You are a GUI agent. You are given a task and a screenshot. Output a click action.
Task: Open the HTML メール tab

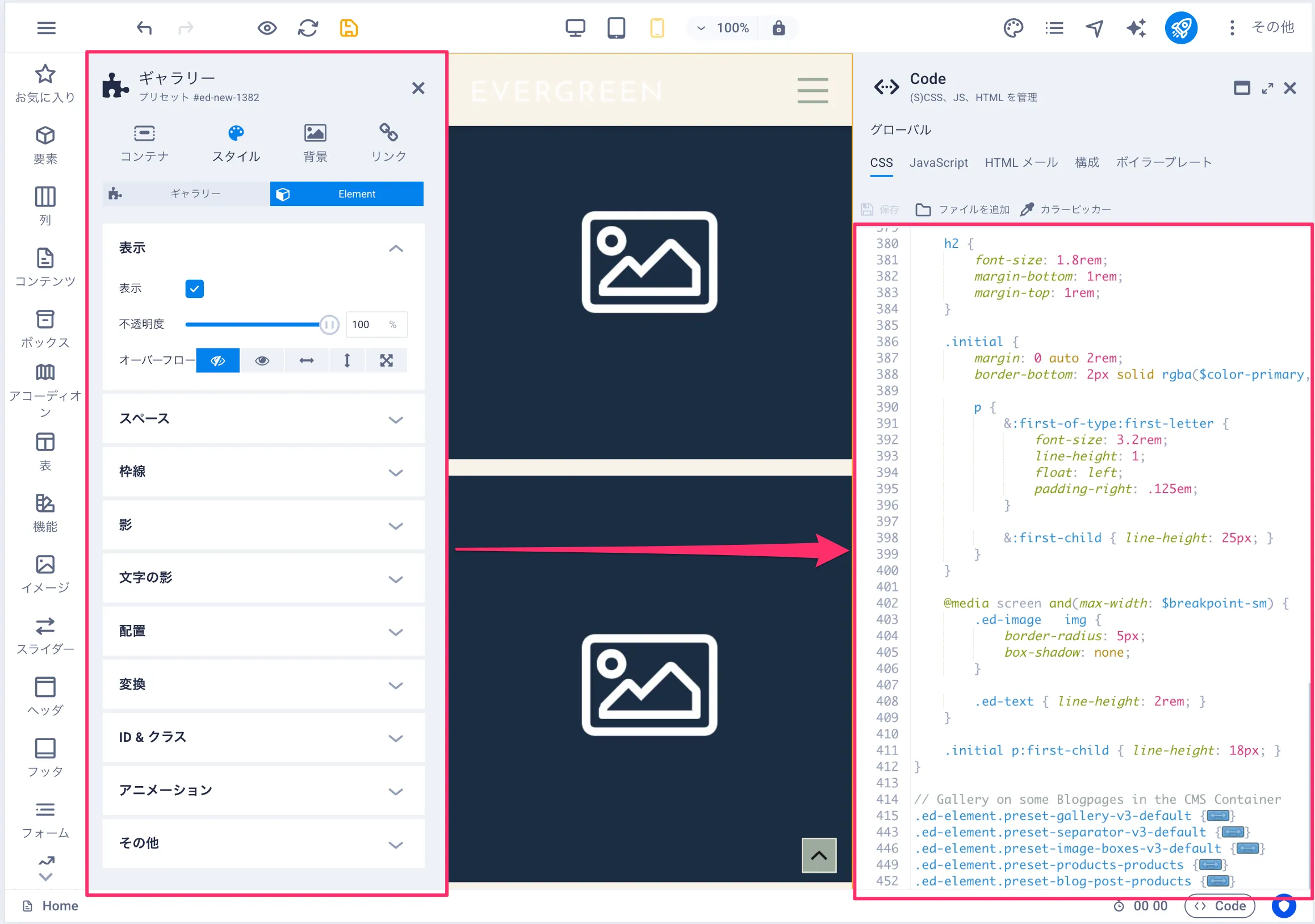click(1021, 162)
